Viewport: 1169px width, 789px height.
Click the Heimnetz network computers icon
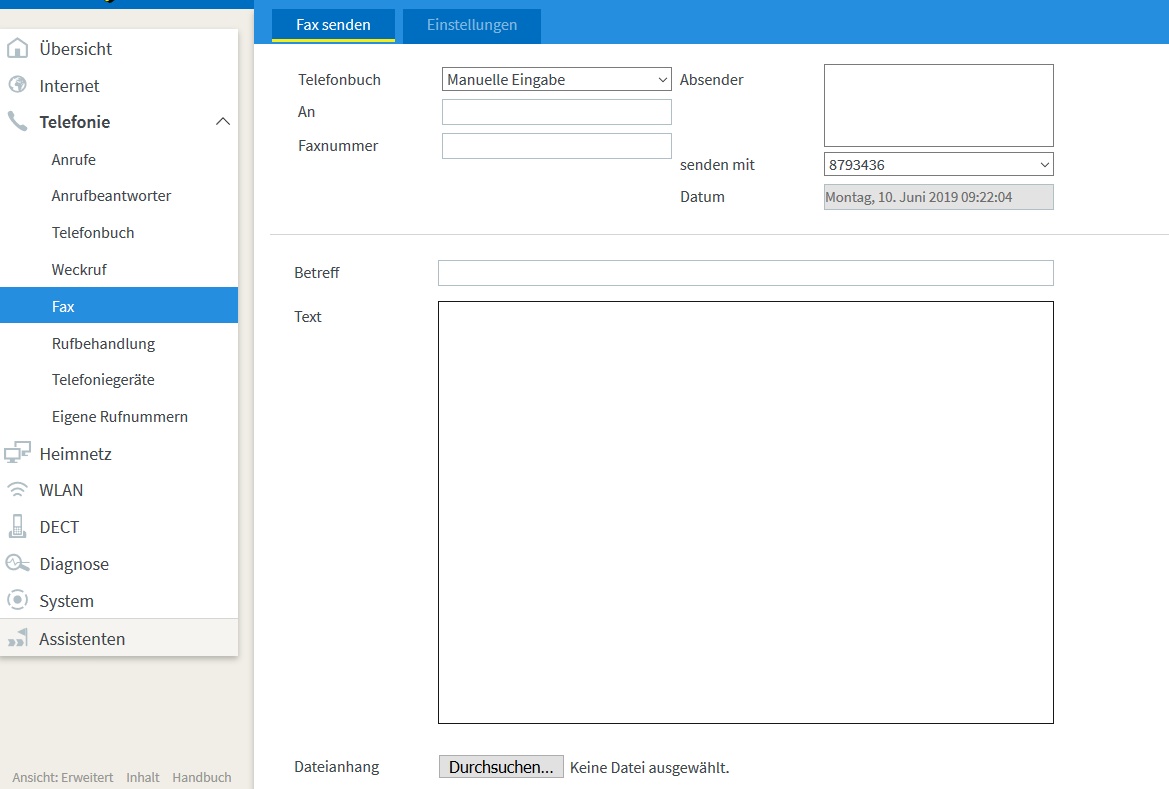click(x=17, y=453)
